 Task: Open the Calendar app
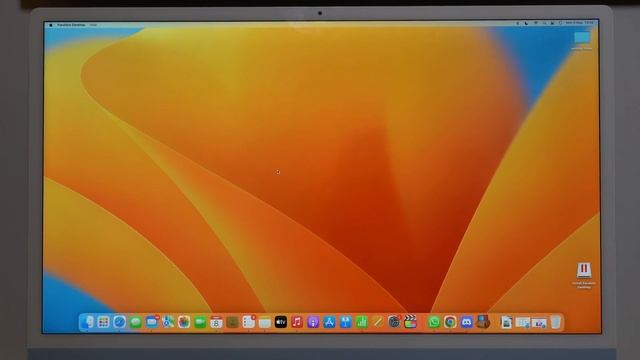point(216,322)
